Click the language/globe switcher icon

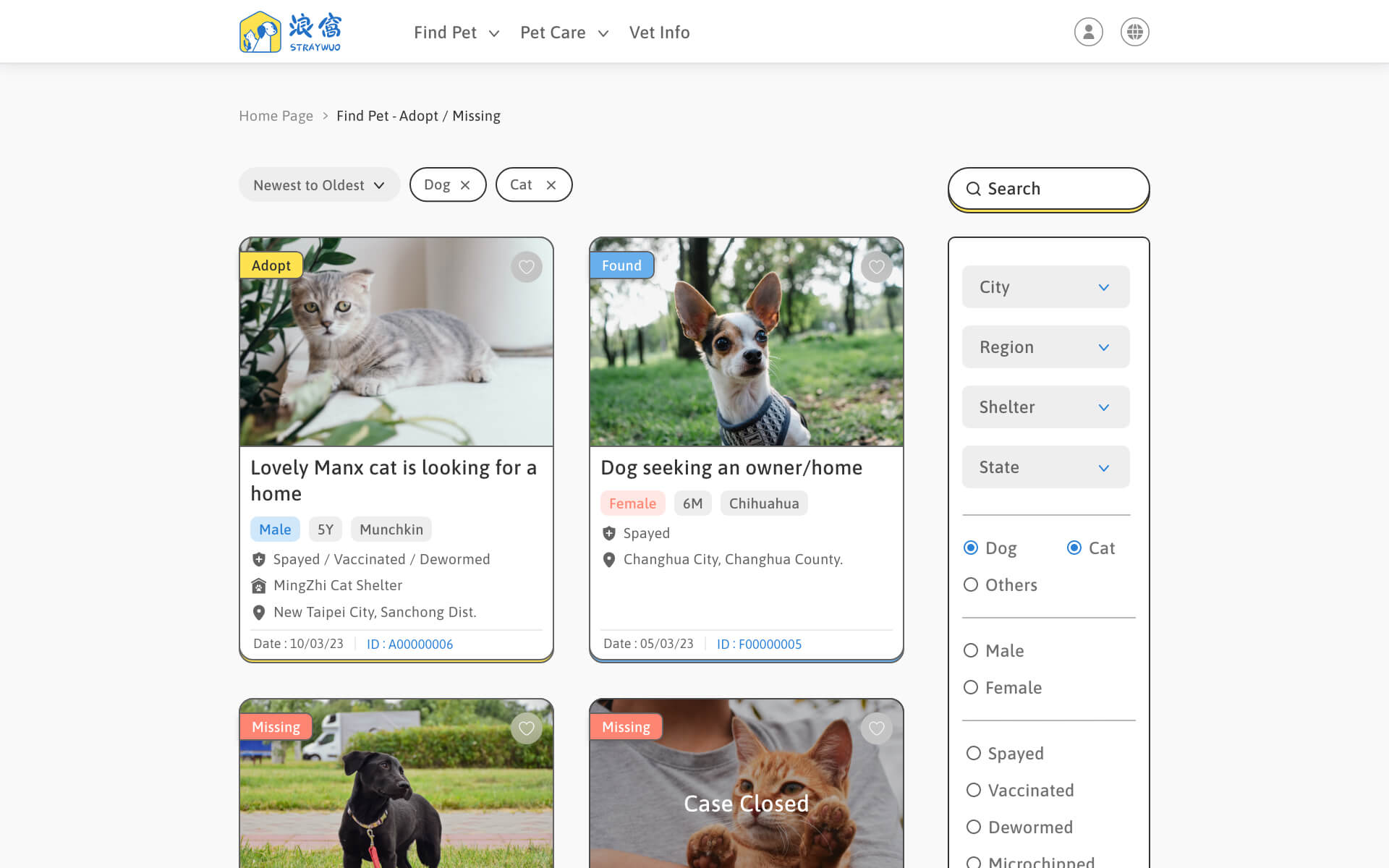coord(1134,31)
